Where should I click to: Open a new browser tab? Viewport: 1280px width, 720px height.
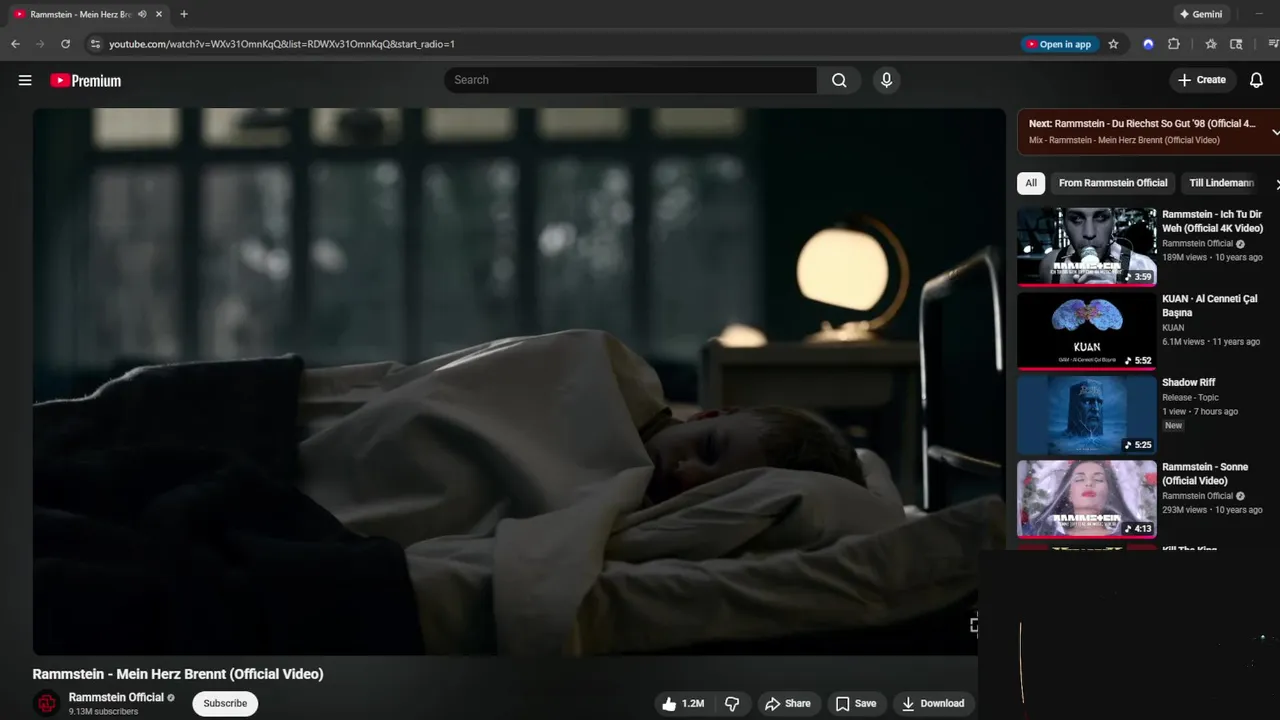[184, 14]
